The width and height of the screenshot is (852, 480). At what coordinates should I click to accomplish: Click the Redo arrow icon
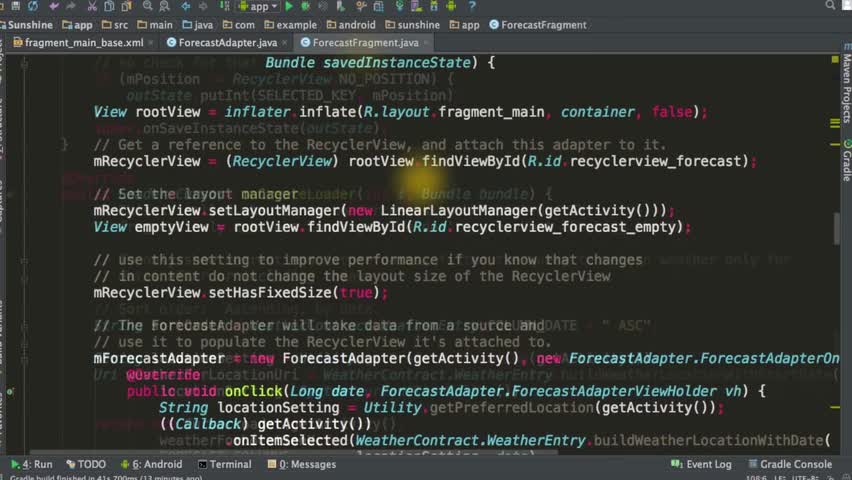(x=71, y=6)
